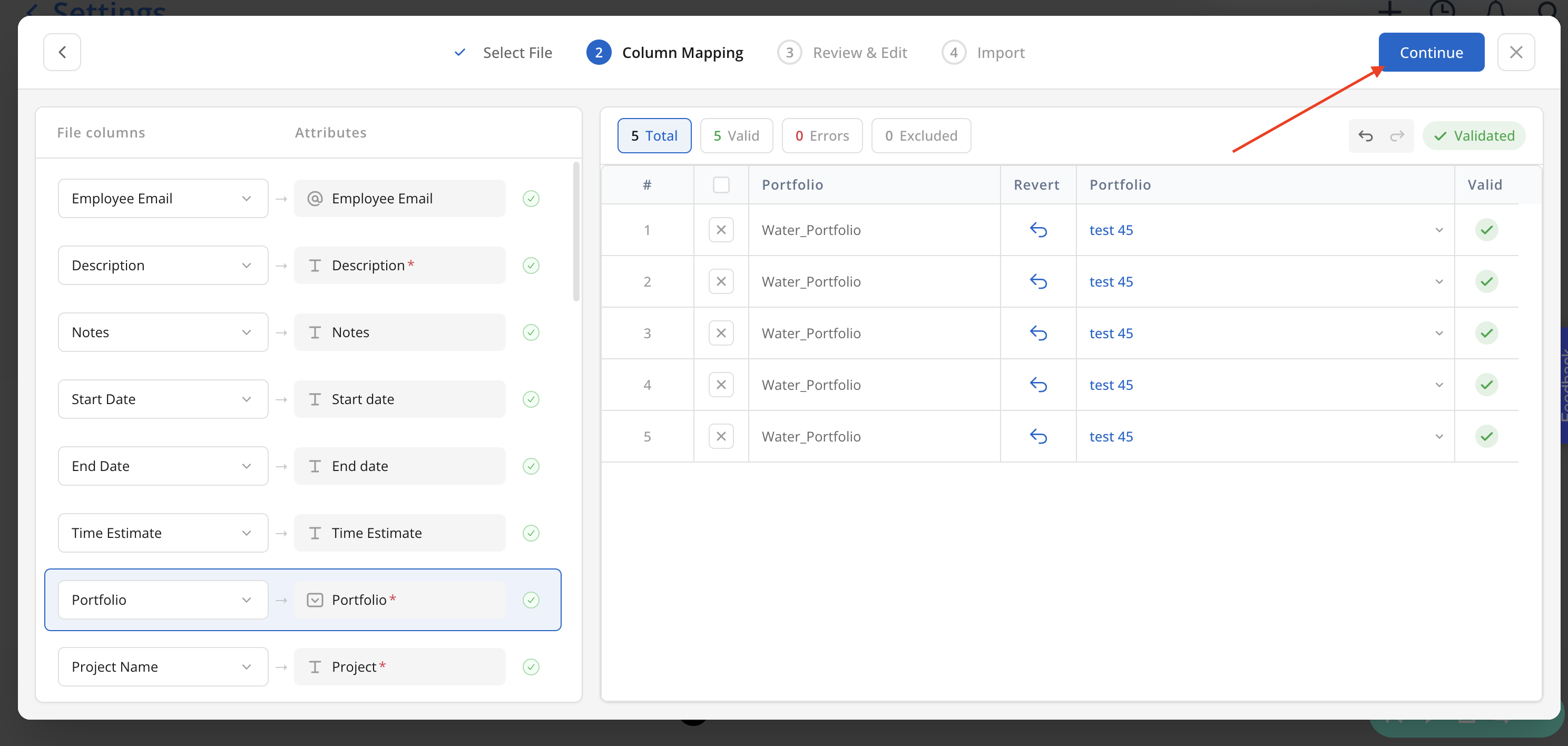Click Employee Email mapping checkmark
Image resolution: width=1568 pixels, height=746 pixels.
[531, 199]
